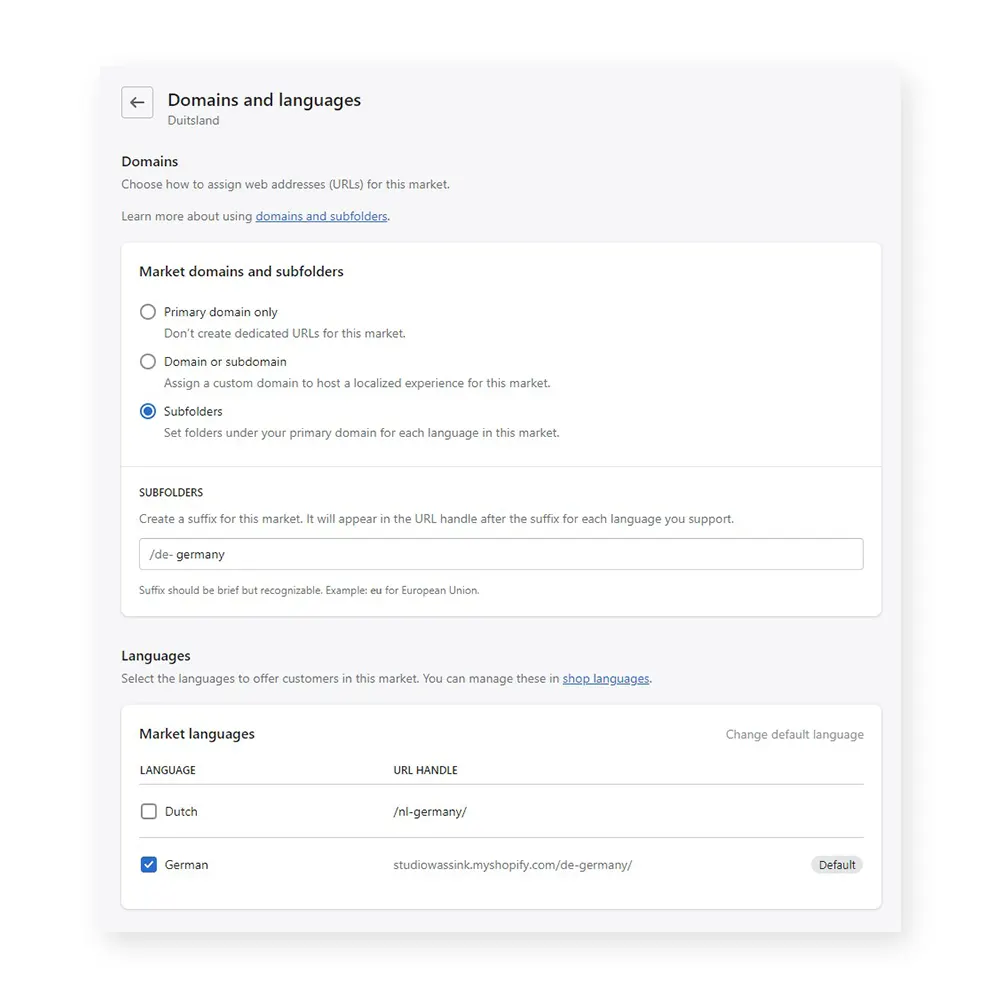
Task: Click the Market languages card heading
Action: pyautogui.click(x=197, y=734)
